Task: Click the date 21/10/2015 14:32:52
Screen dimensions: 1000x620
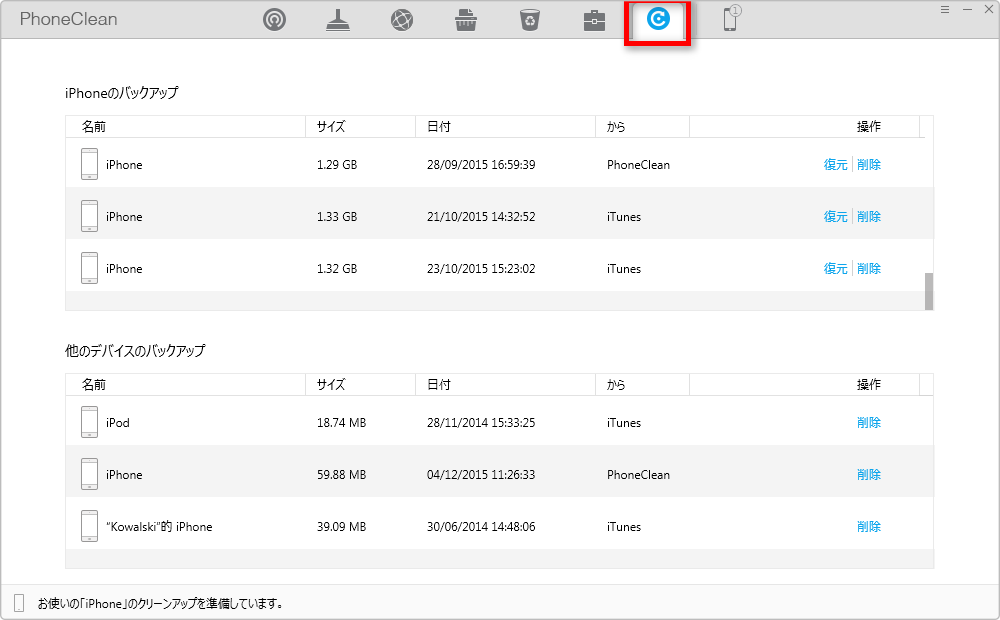Action: click(481, 217)
